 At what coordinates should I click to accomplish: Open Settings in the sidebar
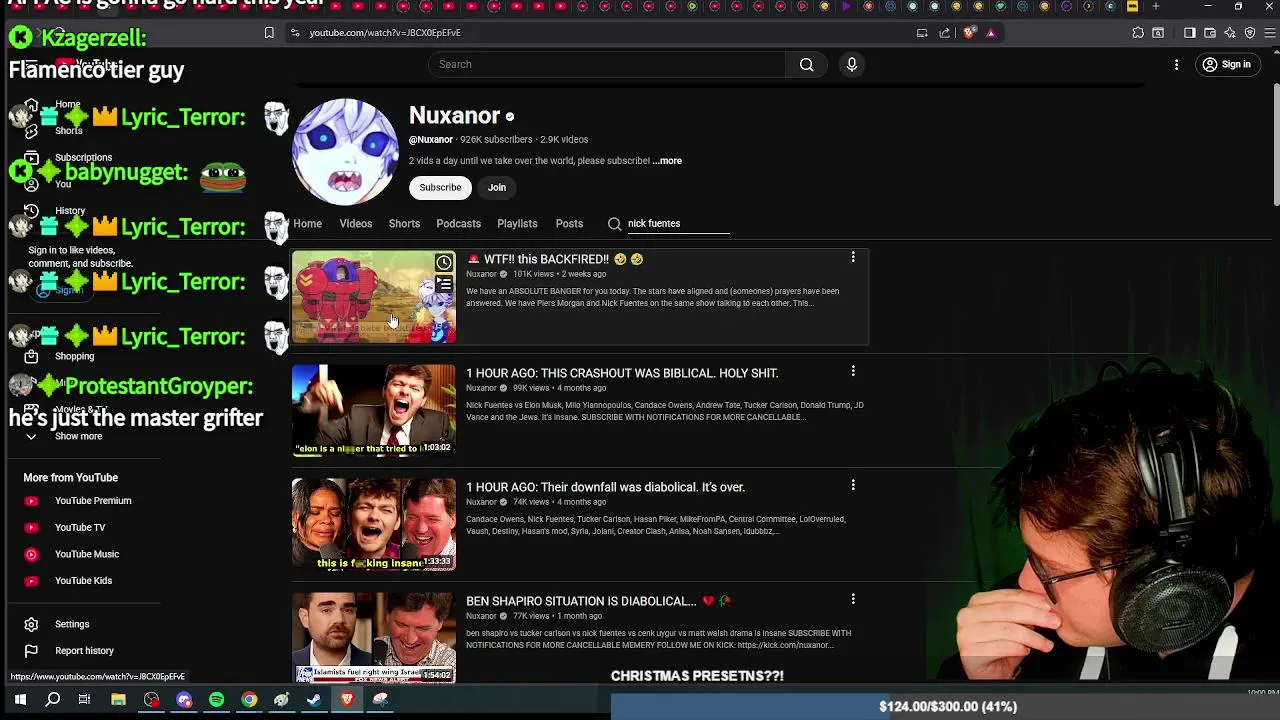72,624
